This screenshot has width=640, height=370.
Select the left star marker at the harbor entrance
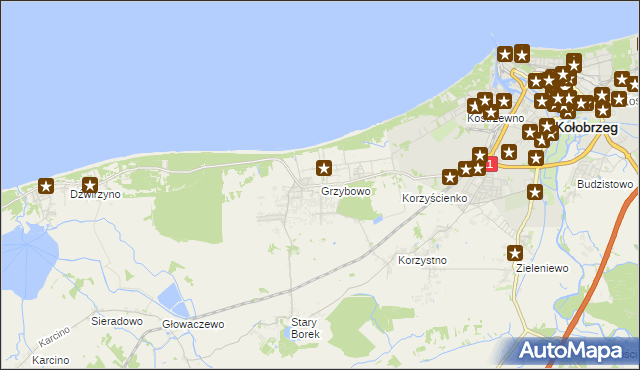tap(505, 54)
